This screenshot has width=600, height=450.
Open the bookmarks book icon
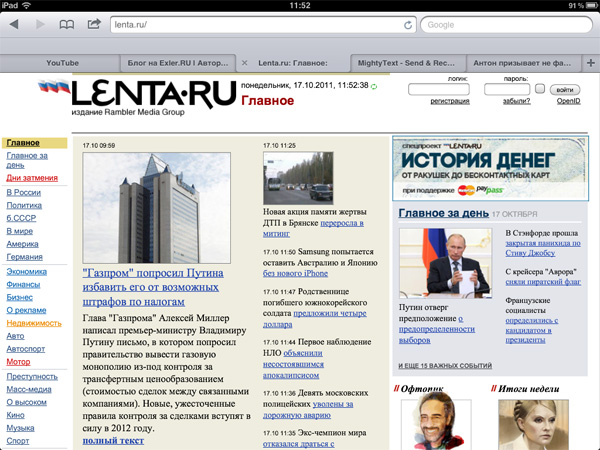click(x=67, y=23)
